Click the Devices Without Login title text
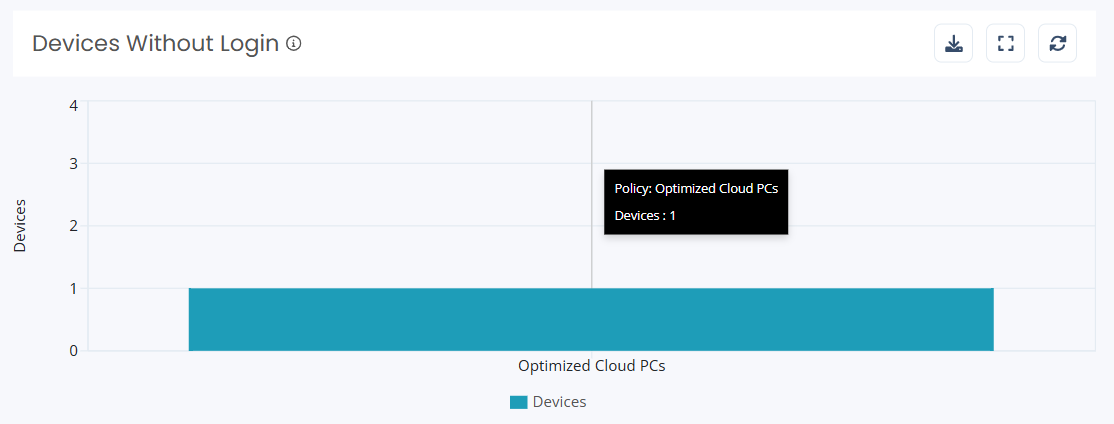The image size is (1114, 424). pyautogui.click(x=156, y=44)
